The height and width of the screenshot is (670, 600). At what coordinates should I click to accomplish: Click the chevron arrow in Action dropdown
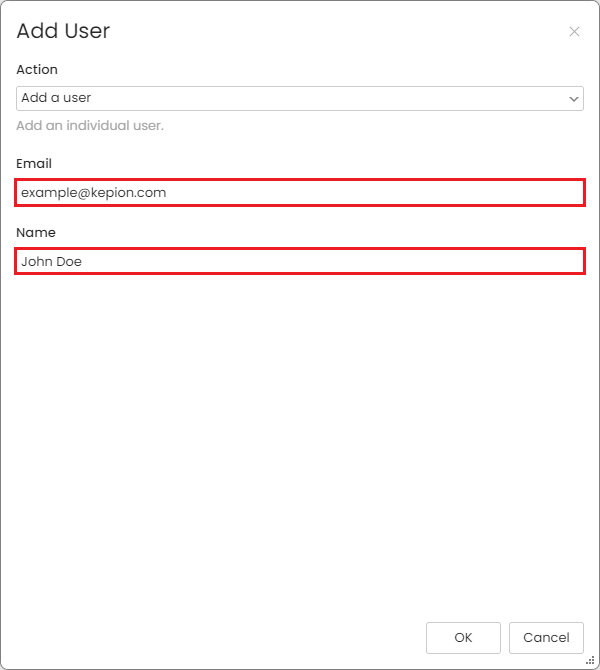pyautogui.click(x=574, y=99)
